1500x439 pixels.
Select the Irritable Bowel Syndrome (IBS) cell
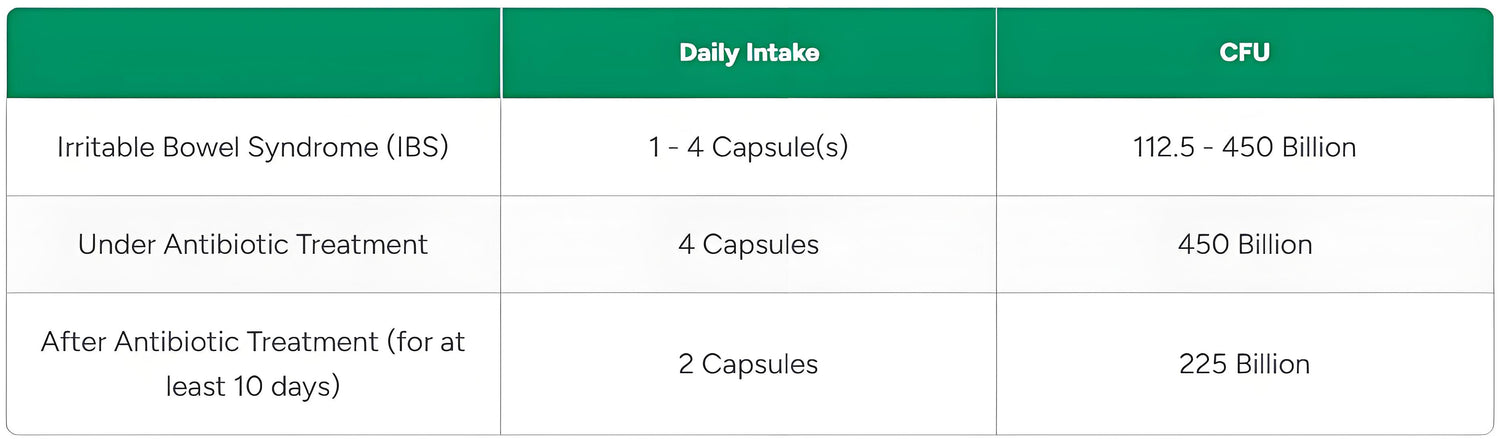(253, 147)
